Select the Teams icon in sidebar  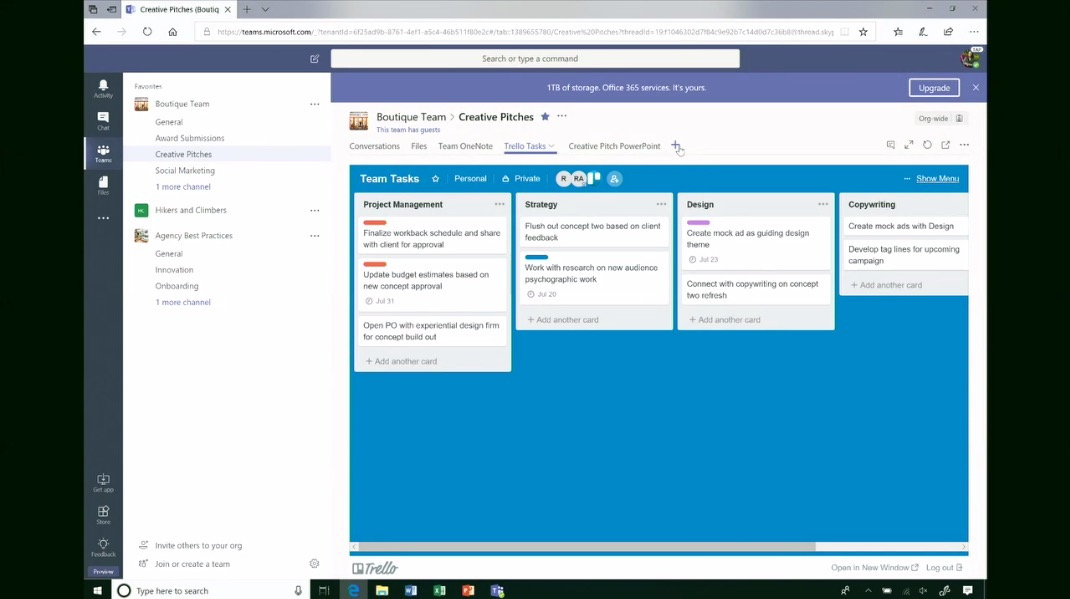click(103, 153)
